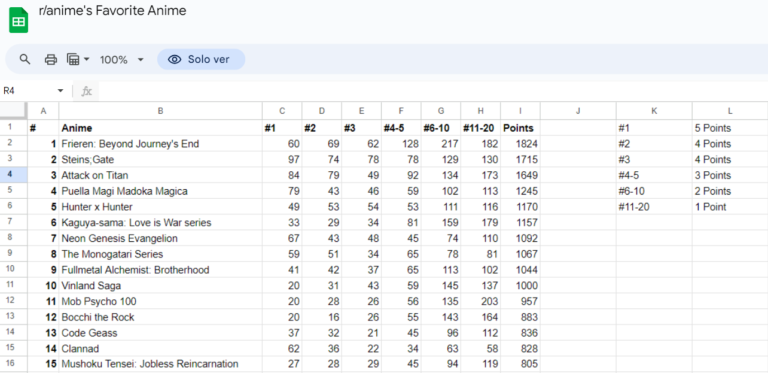
Task: Open the search magnifier tool
Action: (24, 60)
